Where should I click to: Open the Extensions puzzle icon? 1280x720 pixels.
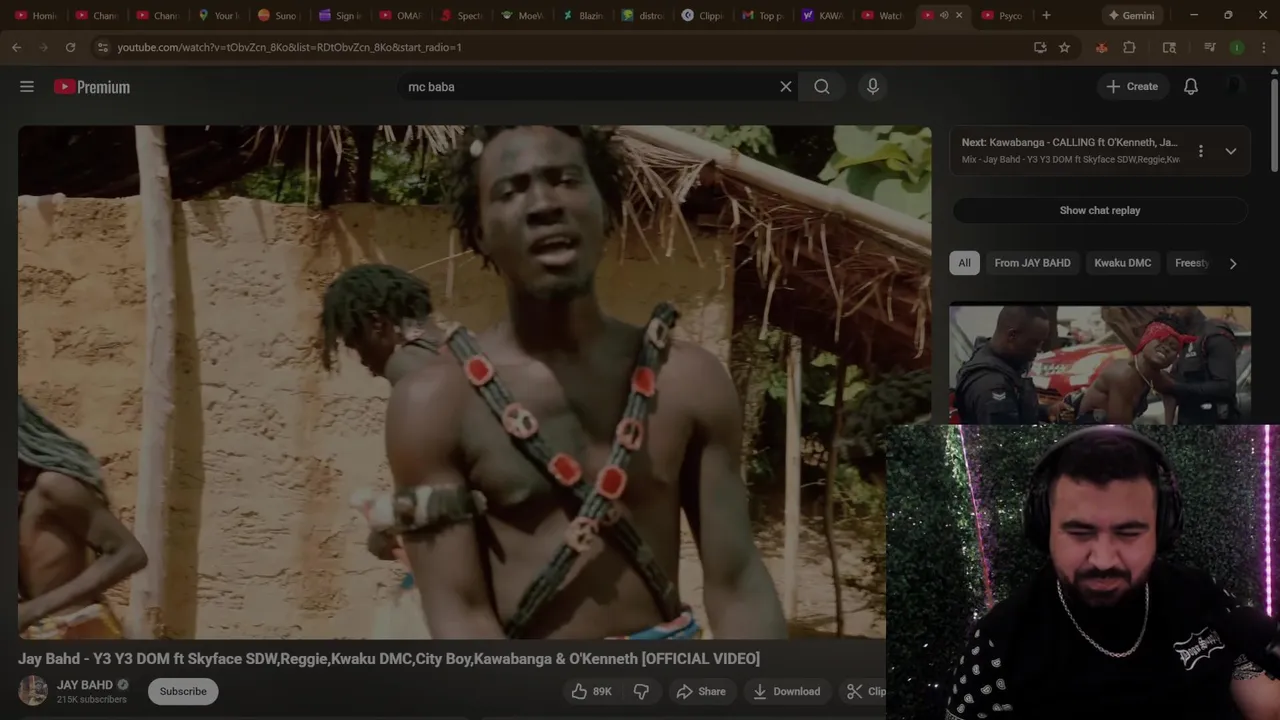[x=1129, y=47]
